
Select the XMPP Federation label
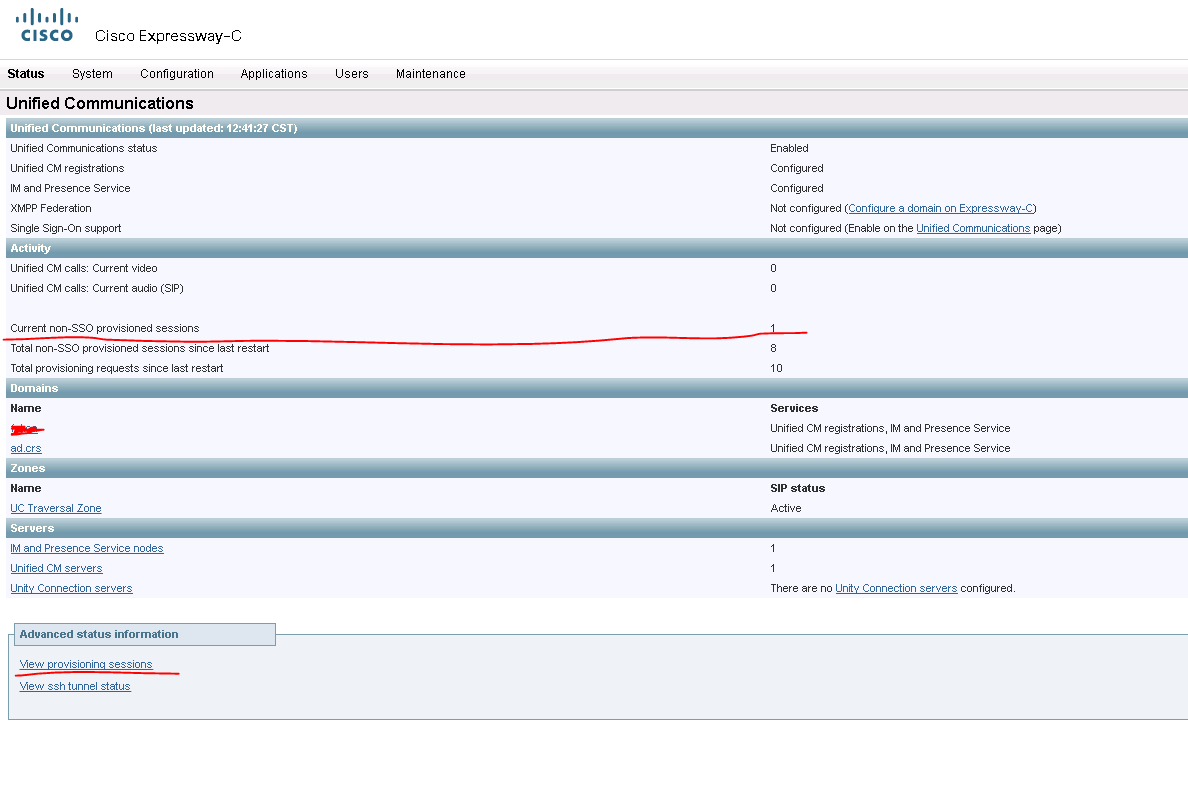coord(51,208)
